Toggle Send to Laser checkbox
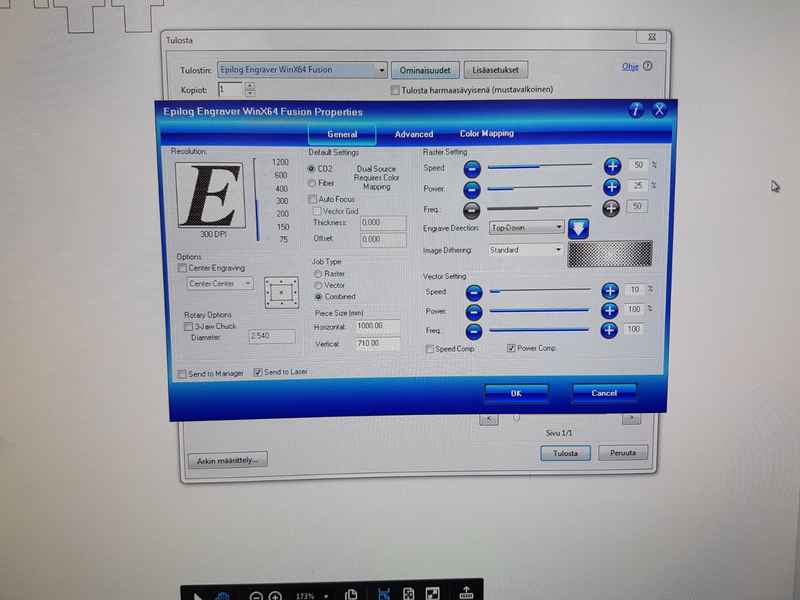The height and width of the screenshot is (600, 800). pyautogui.click(x=258, y=372)
